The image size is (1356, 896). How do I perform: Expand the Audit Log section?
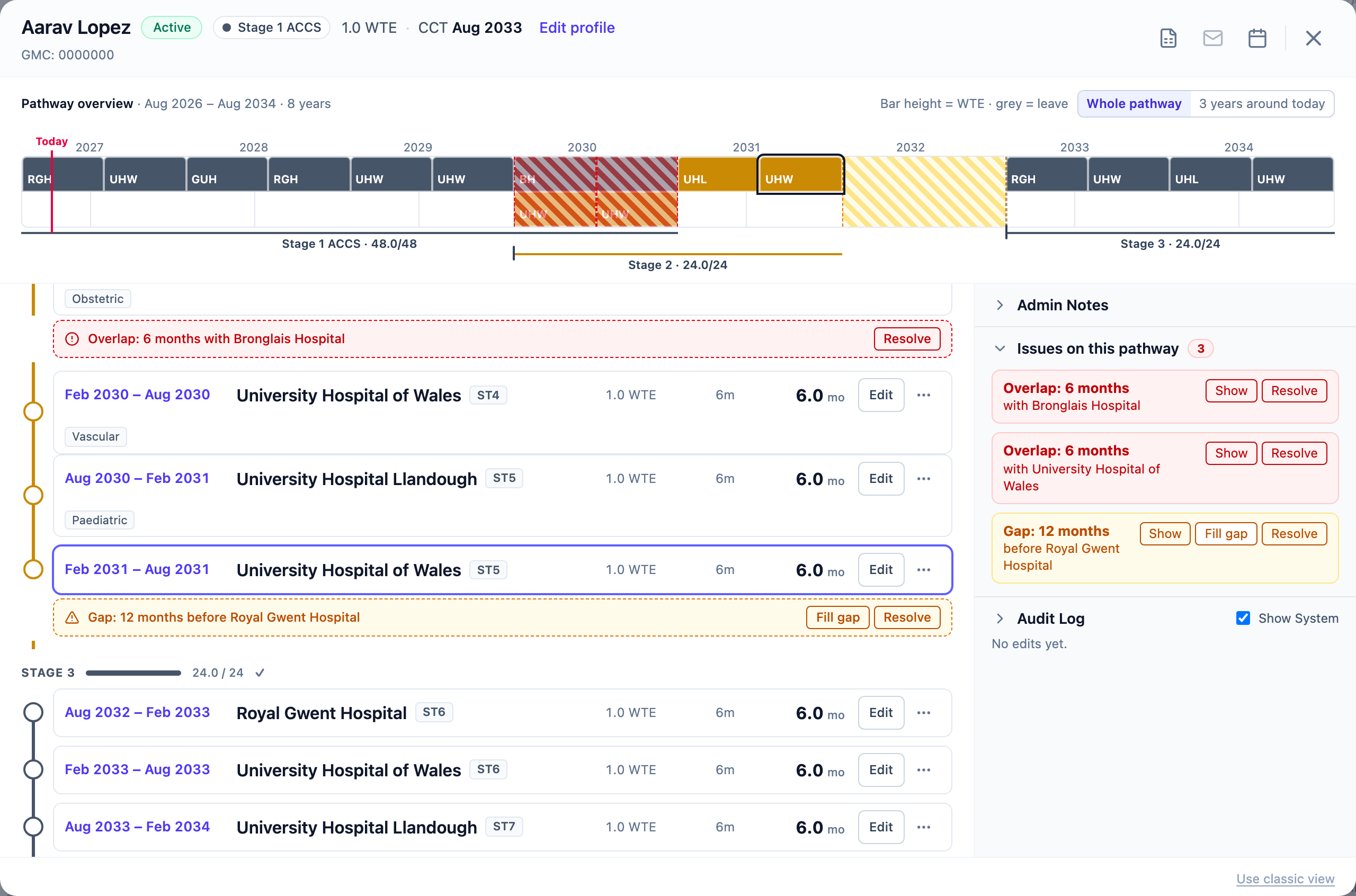click(1000, 619)
